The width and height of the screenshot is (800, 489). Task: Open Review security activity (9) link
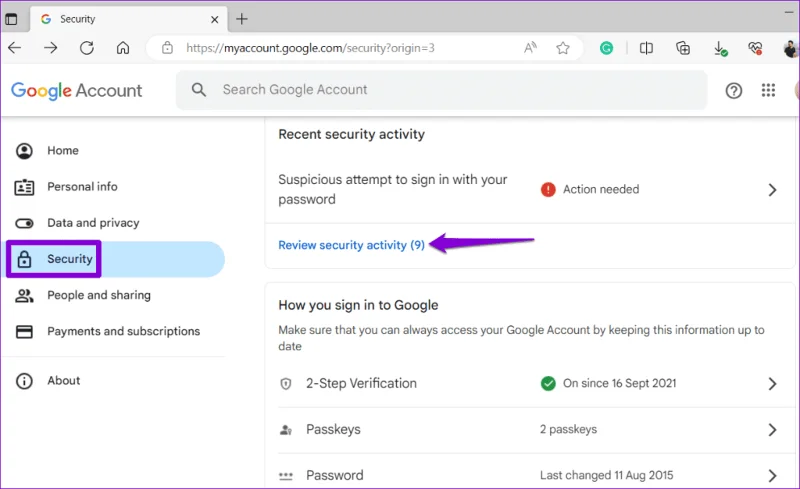(352, 246)
